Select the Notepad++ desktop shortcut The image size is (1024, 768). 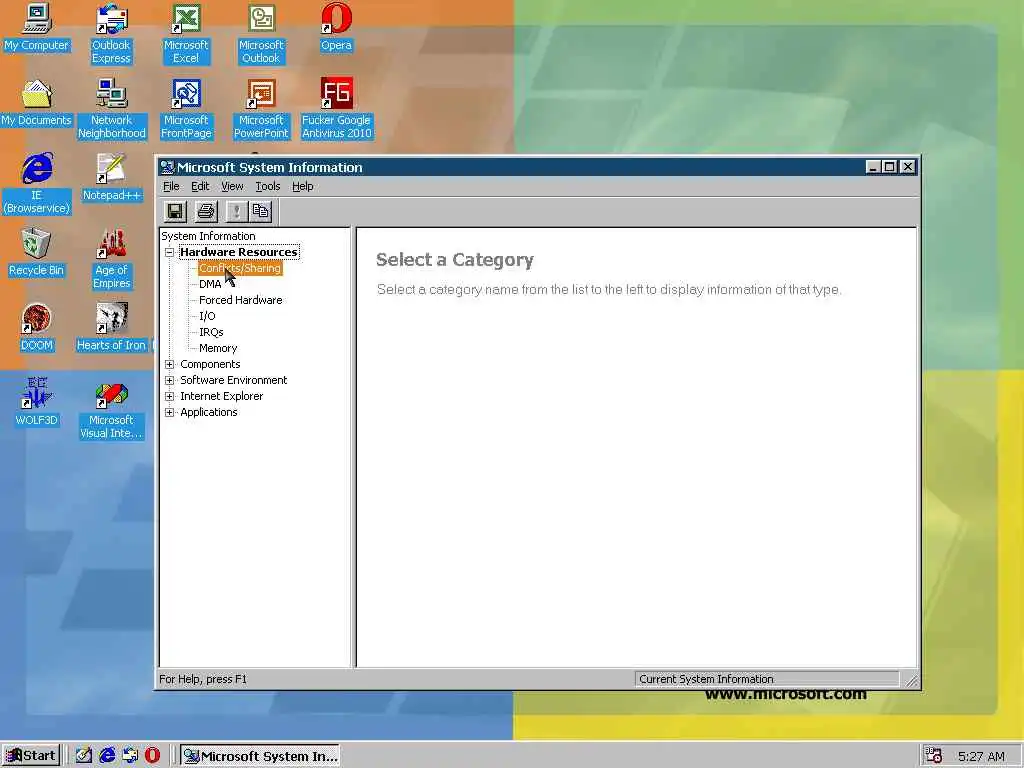pos(112,178)
